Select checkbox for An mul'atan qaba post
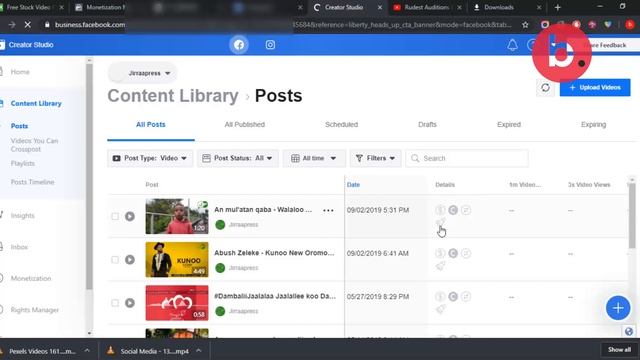Viewport: 640px width, 360px height. coord(115,216)
